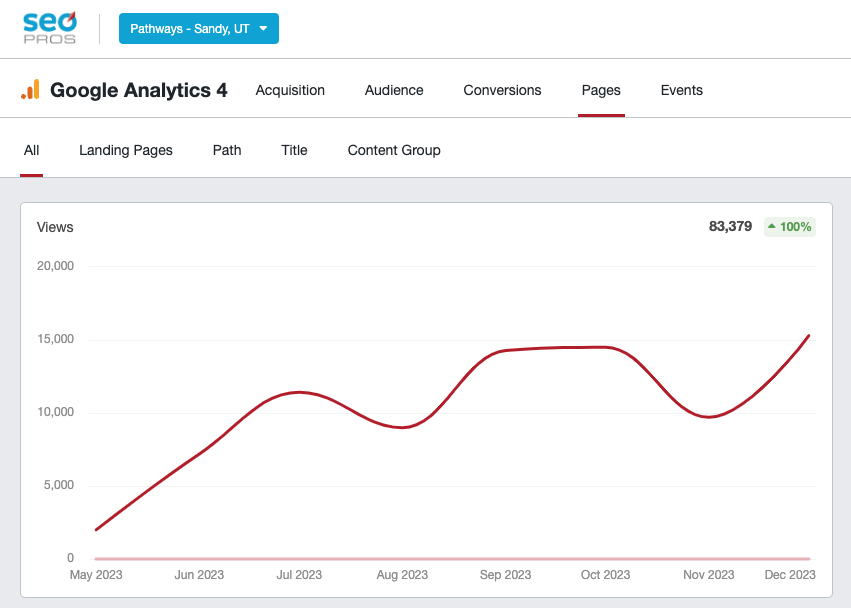This screenshot has width=851, height=608.
Task: Click the 100% change badge
Action: point(790,227)
